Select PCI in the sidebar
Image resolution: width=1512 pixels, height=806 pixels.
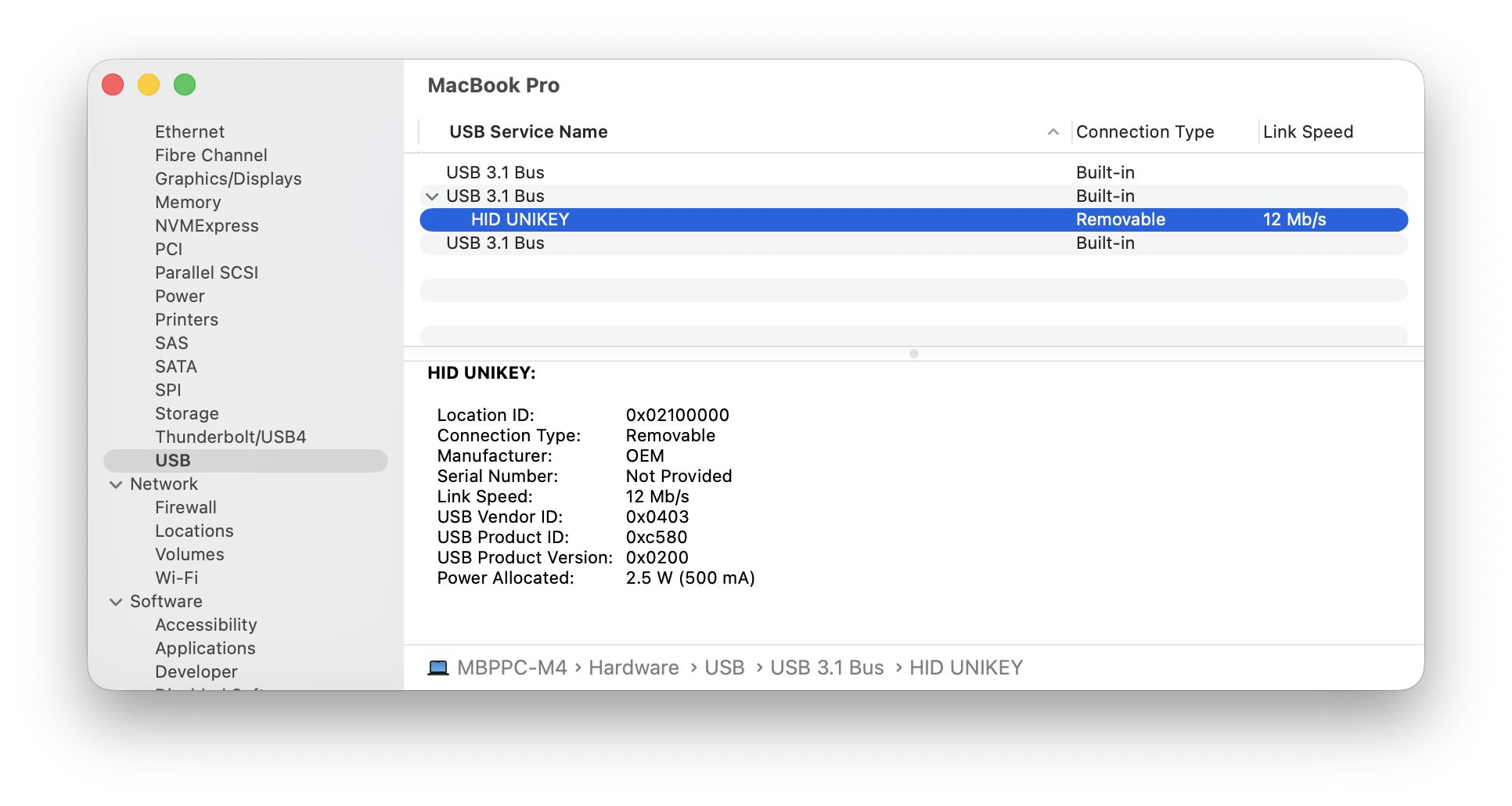(x=168, y=249)
